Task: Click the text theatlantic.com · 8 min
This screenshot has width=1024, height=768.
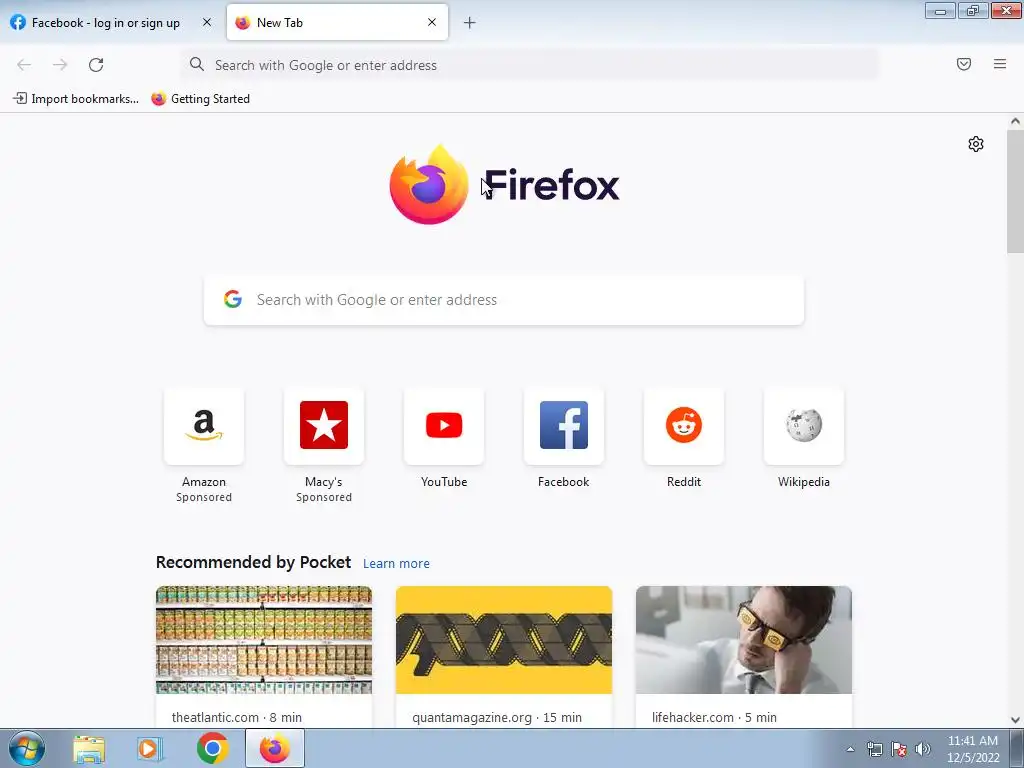Action: [x=236, y=717]
